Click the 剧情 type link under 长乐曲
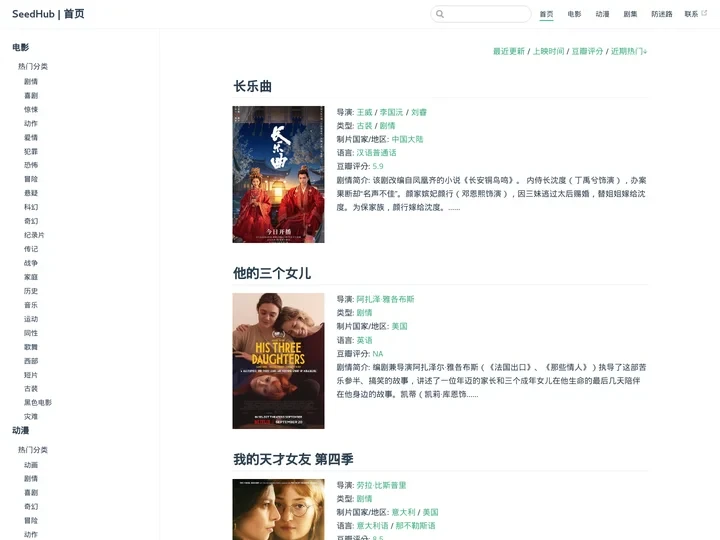This screenshot has width=720, height=540. 388,125
